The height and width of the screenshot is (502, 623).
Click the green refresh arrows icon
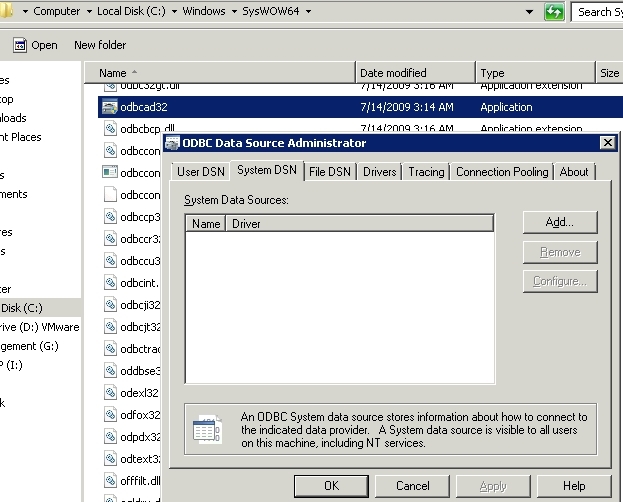tap(554, 12)
